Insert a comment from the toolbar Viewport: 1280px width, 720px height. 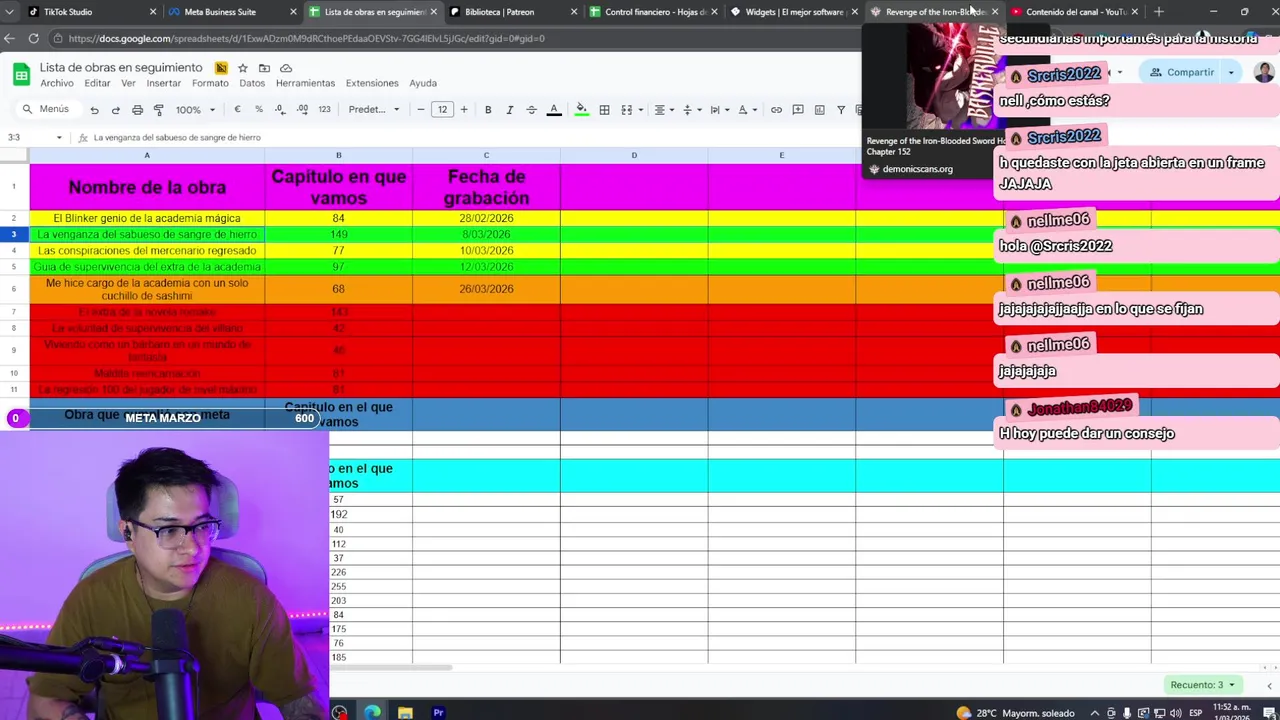click(x=798, y=110)
